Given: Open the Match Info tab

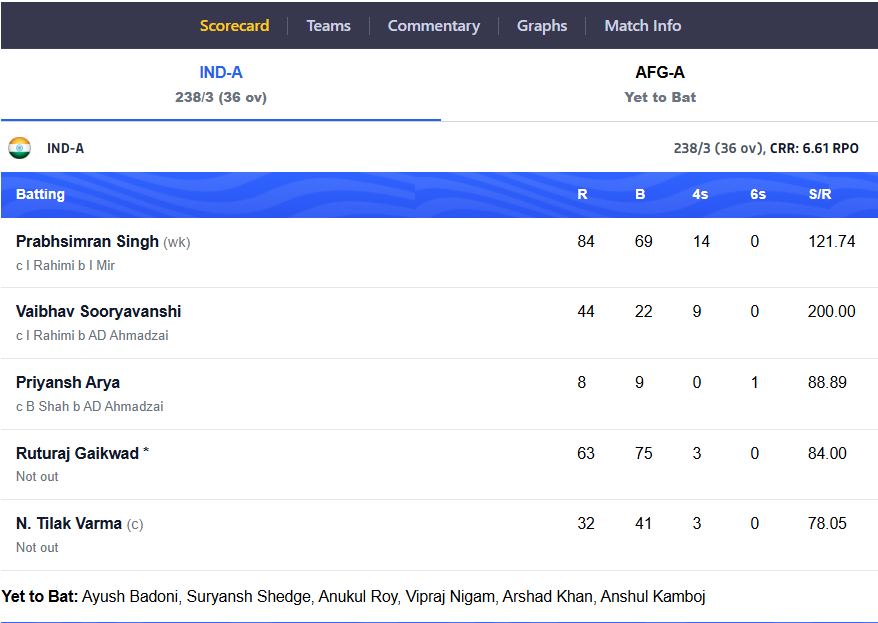Looking at the screenshot, I should point(643,26).
